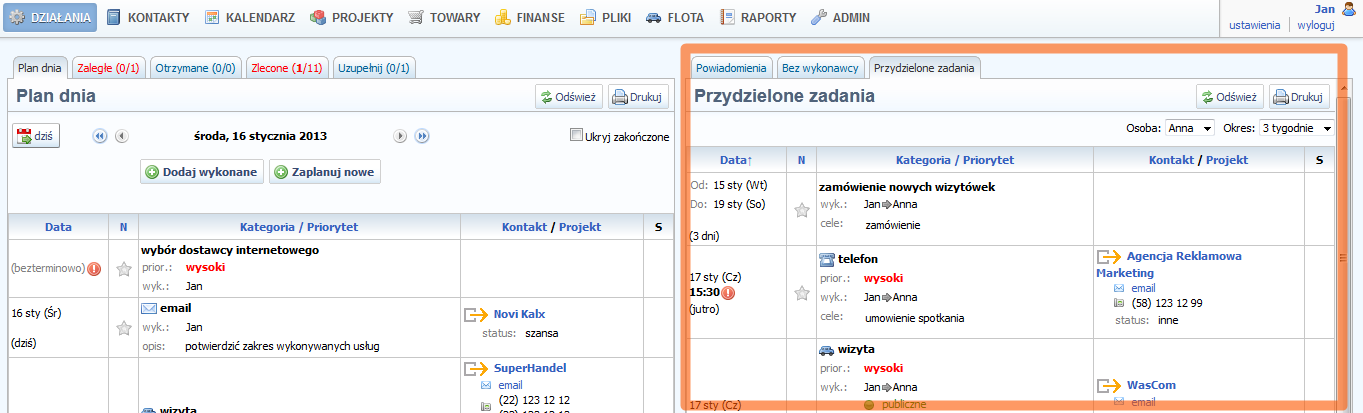The width and height of the screenshot is (1363, 413).
Task: Star the 'zamówienie nowych wizytówek' task
Action: (801, 210)
